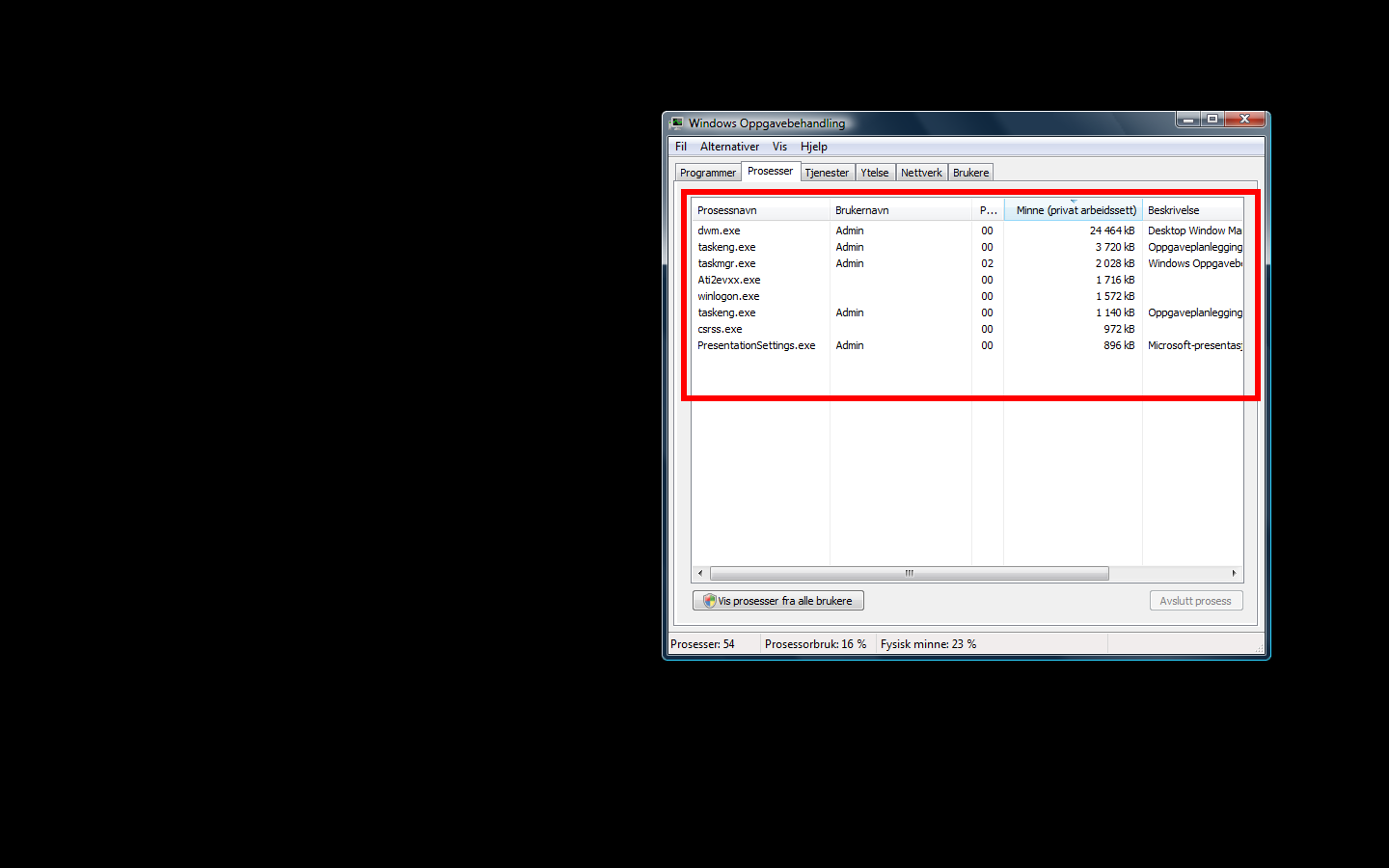The width and height of the screenshot is (1389, 868).
Task: Click the 972 kB memory value
Action: (x=1119, y=329)
